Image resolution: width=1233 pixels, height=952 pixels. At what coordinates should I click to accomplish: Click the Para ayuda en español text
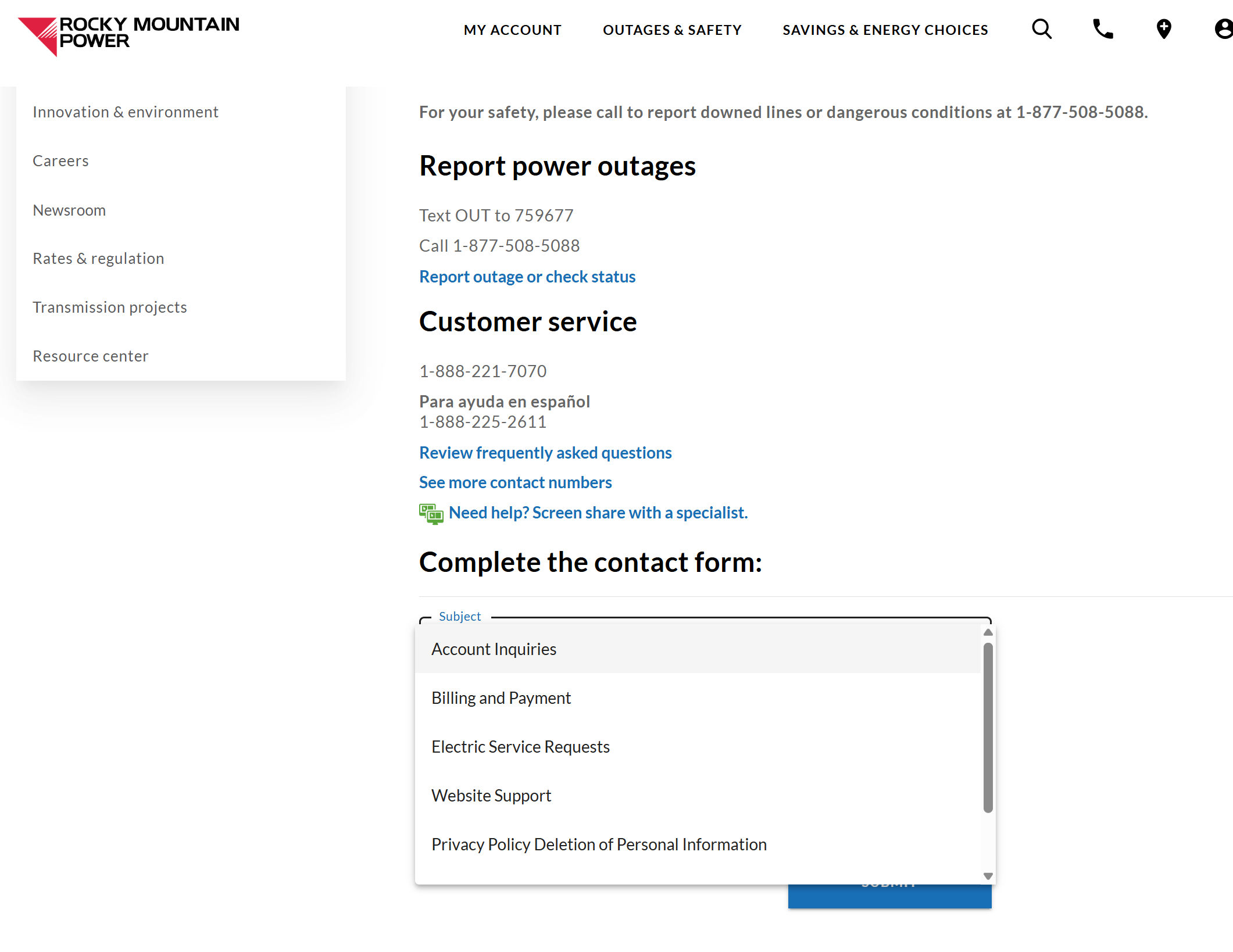tap(505, 402)
